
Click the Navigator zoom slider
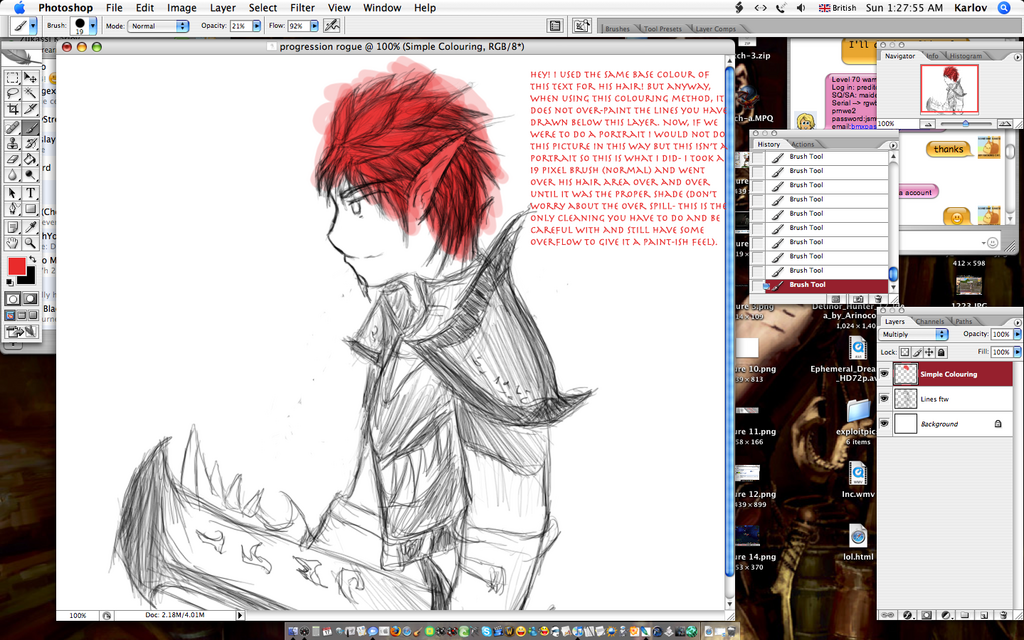[x=965, y=123]
